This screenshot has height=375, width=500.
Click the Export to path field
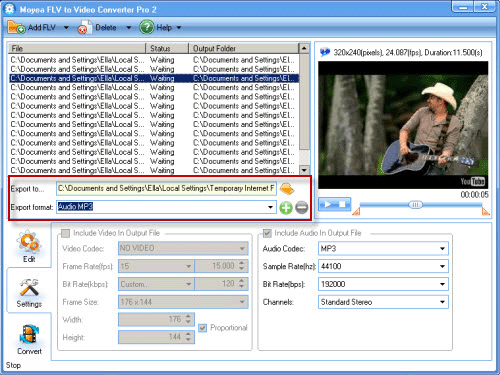pos(166,188)
